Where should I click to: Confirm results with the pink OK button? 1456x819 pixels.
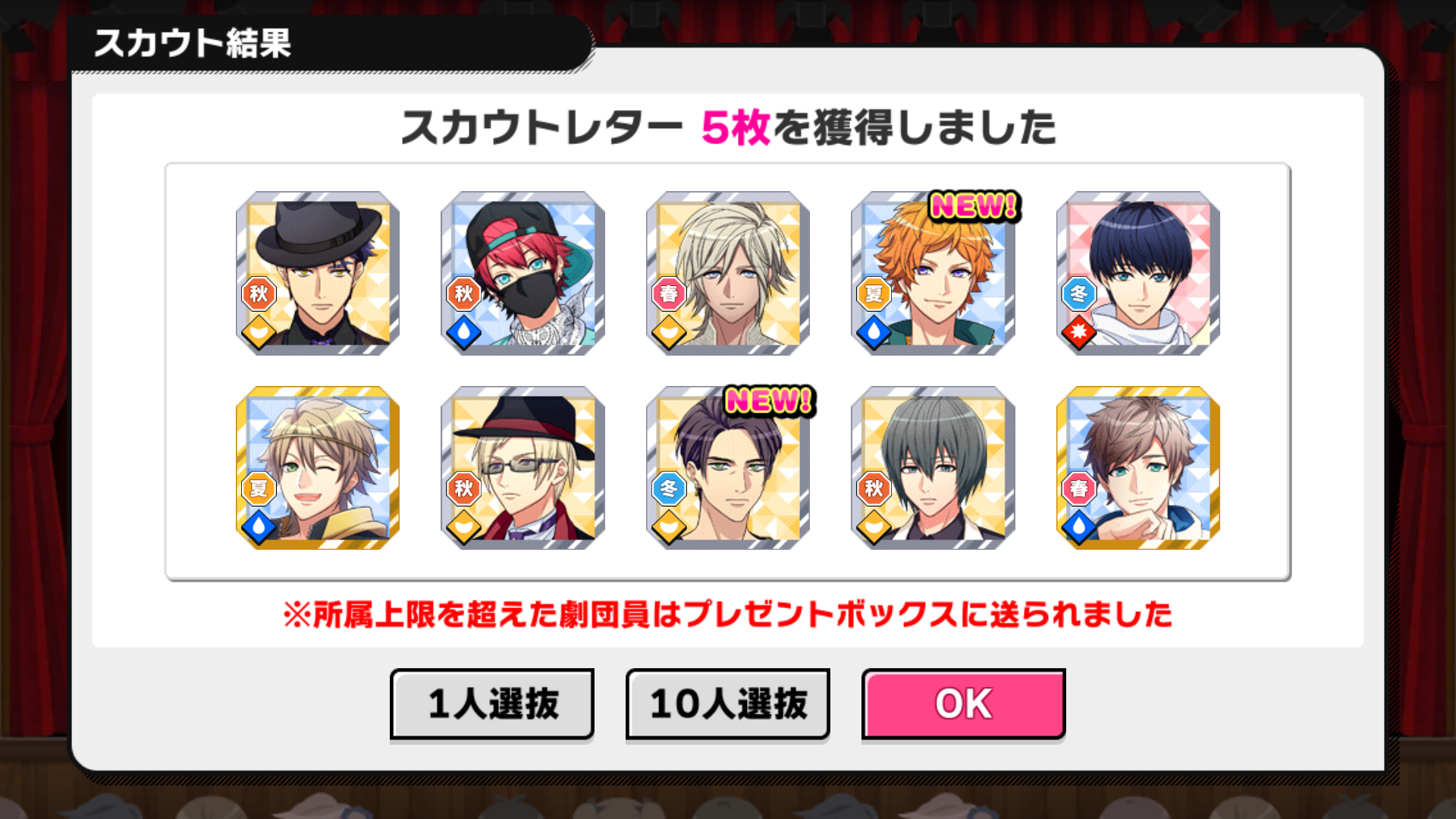[x=964, y=704]
